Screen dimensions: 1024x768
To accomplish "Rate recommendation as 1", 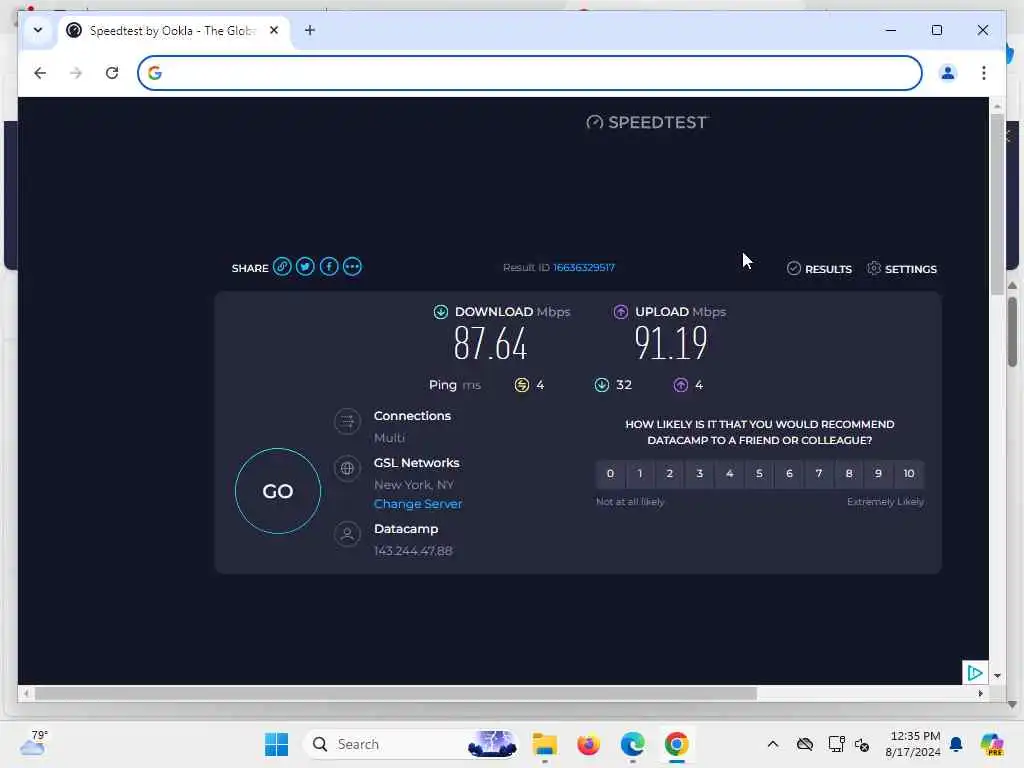I will coord(640,473).
